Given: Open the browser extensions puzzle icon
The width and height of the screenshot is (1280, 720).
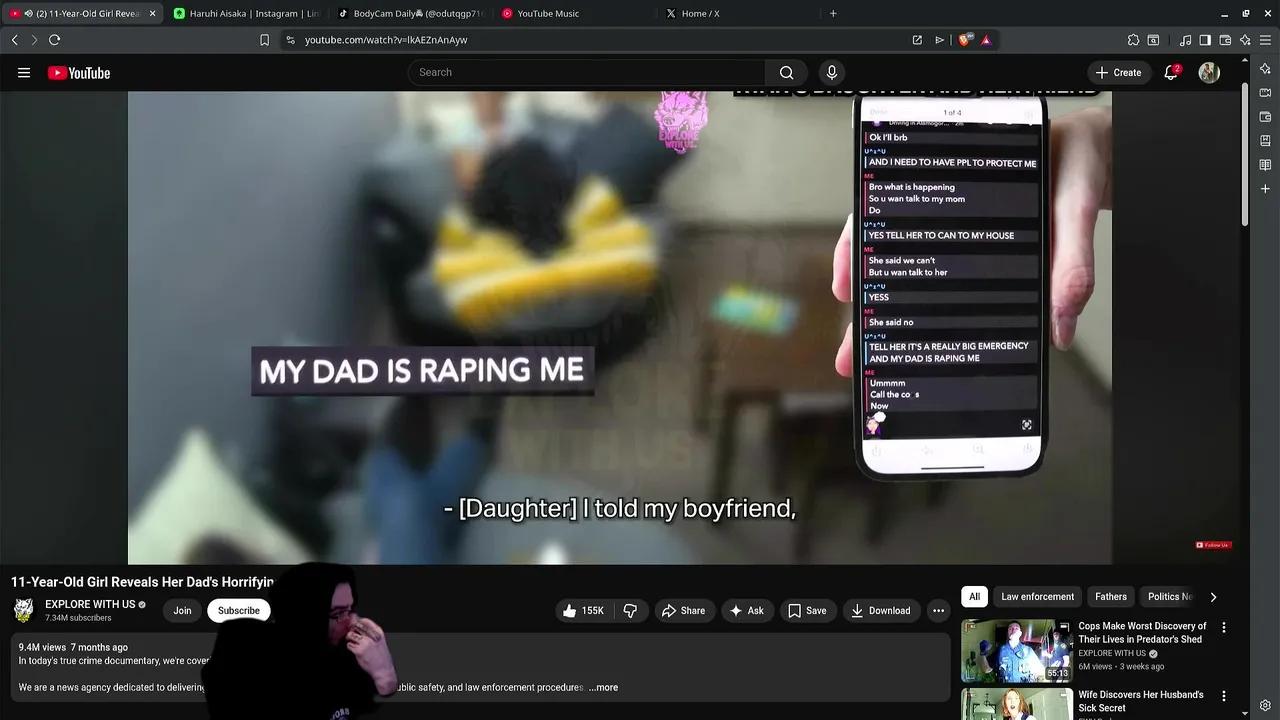Looking at the screenshot, I should (1133, 40).
